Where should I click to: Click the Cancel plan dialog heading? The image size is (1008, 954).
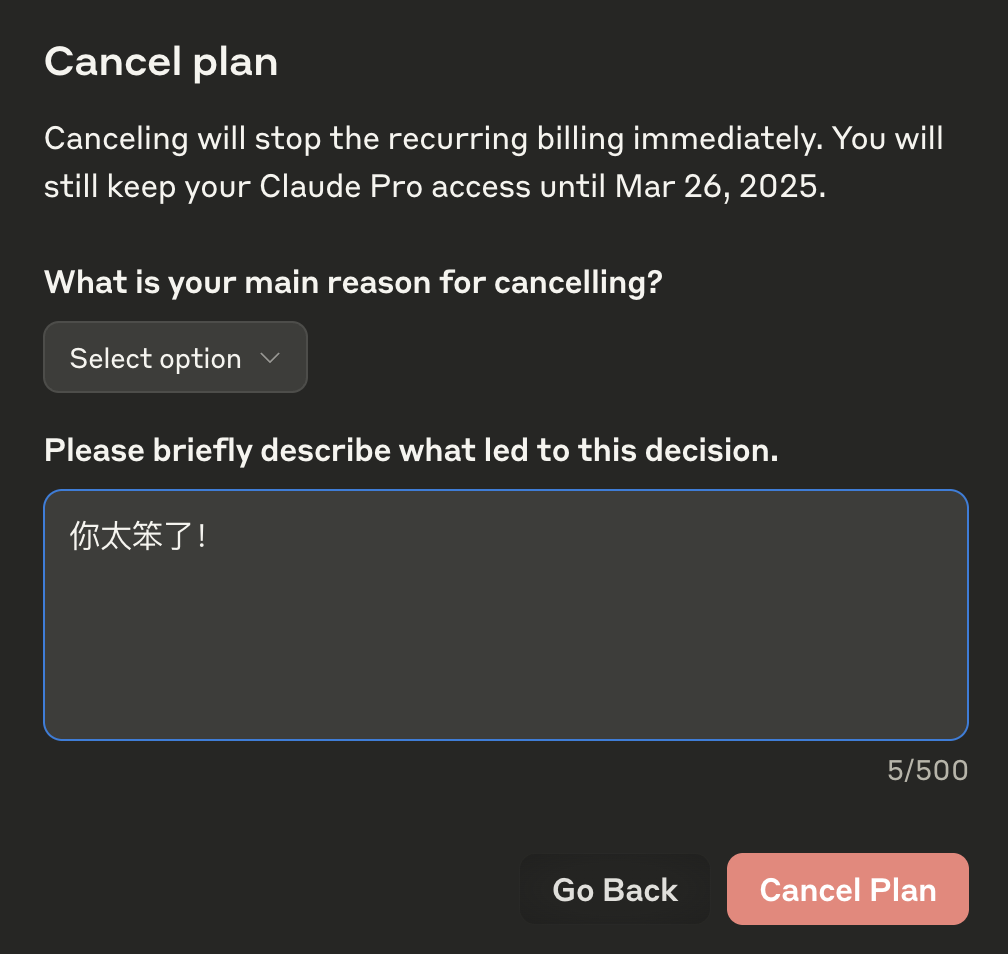coord(161,62)
